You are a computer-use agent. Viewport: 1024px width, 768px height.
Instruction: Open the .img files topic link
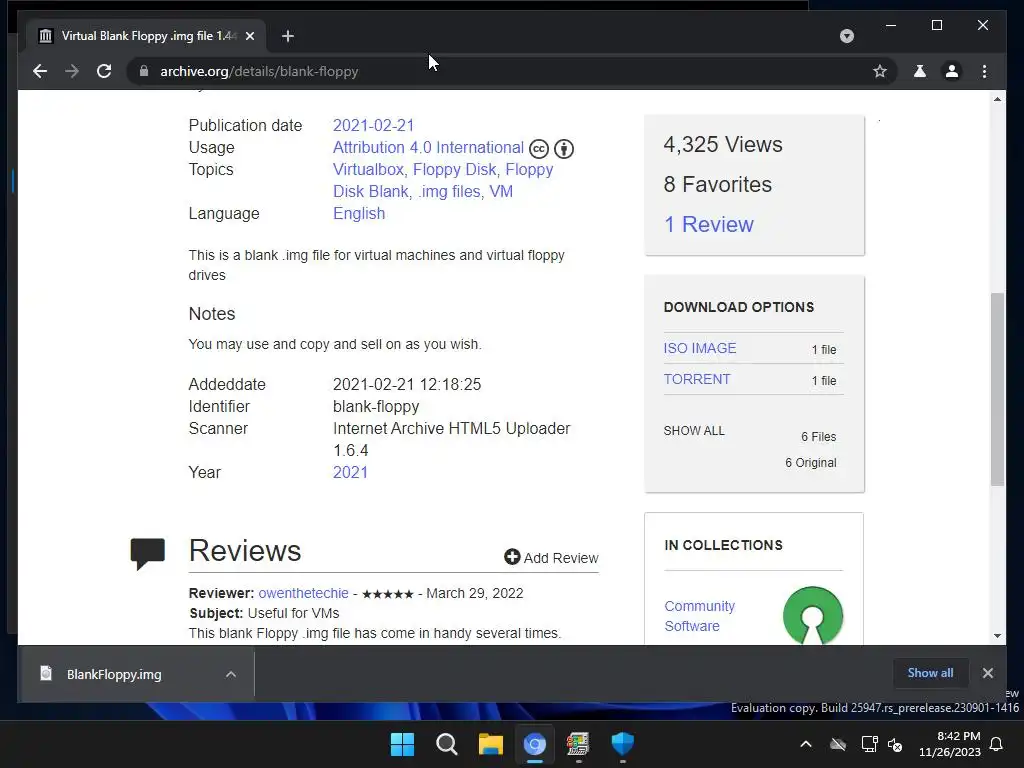tap(449, 192)
